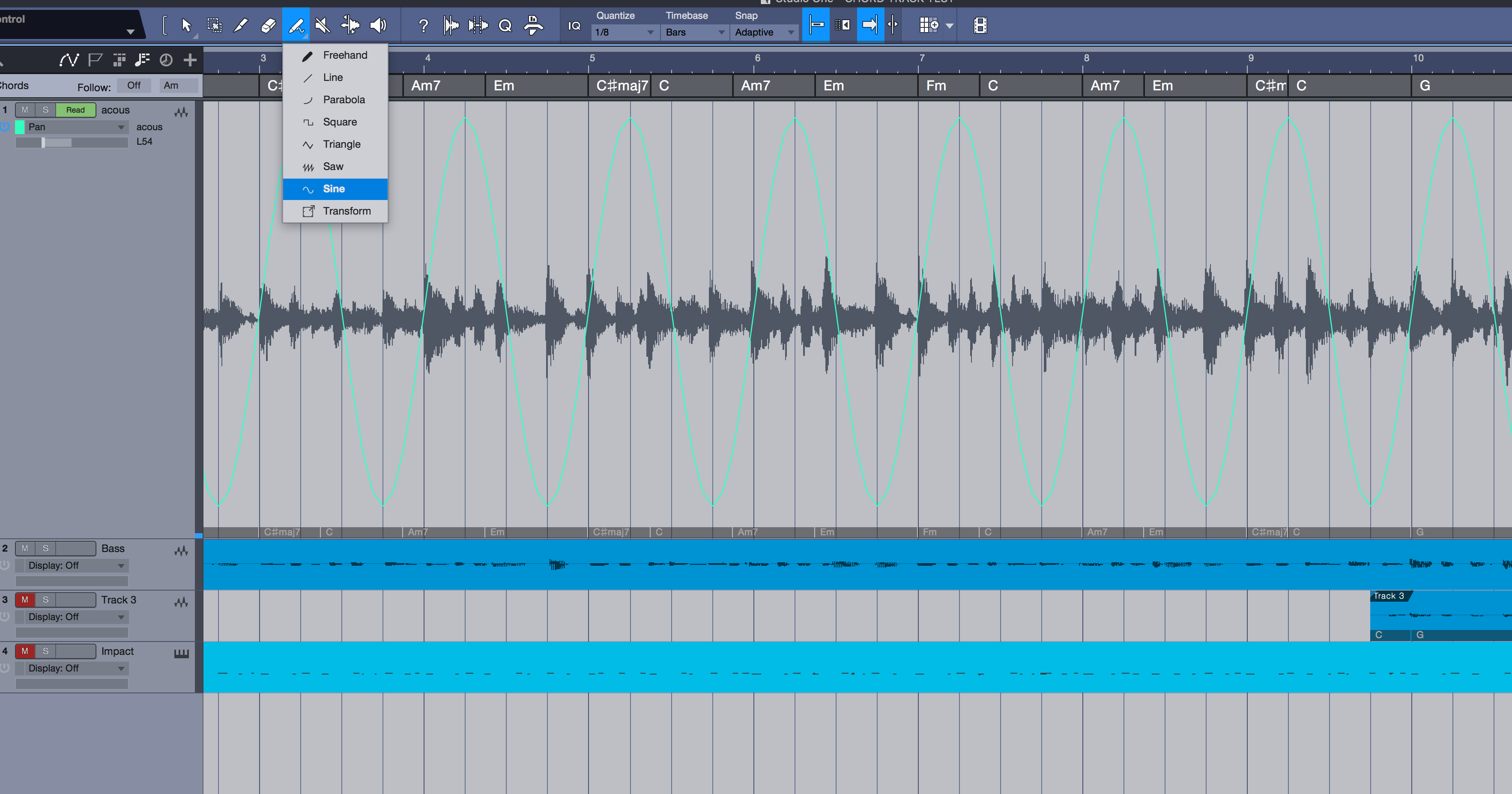Select the Mute tool
This screenshot has height=794, width=1512.
click(322, 25)
